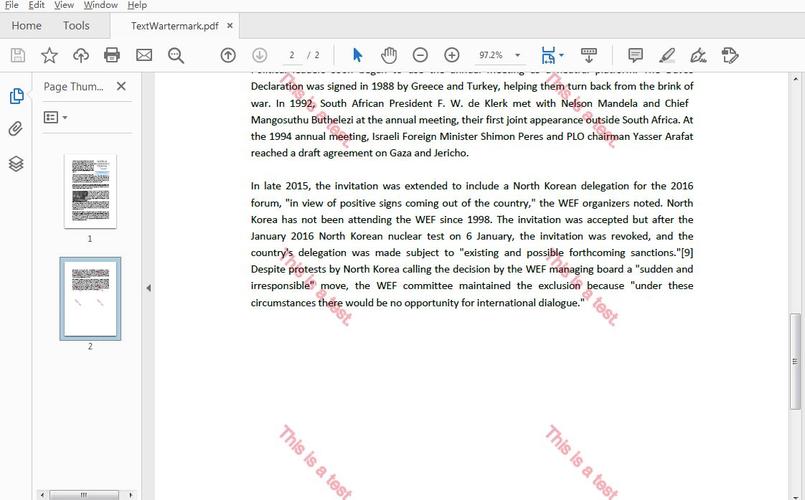This screenshot has width=805, height=500.
Task: Click the document scrollbar up arrow
Action: coord(795,80)
